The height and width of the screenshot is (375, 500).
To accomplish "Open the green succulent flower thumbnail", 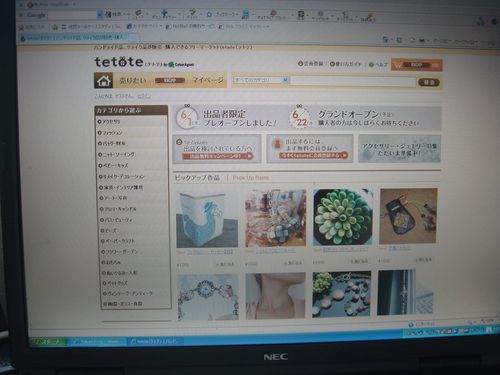I will [x=343, y=217].
